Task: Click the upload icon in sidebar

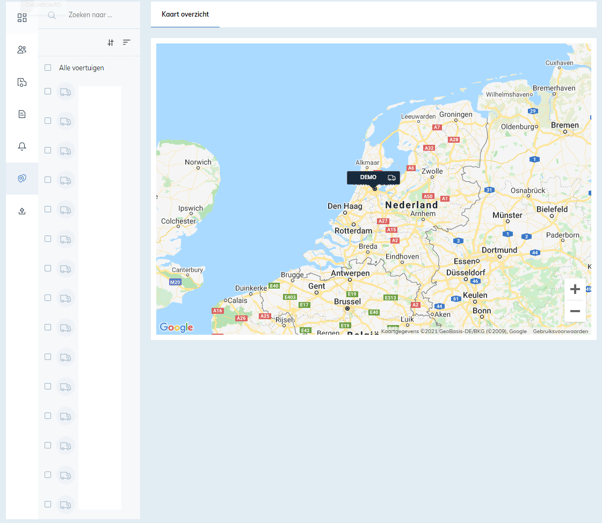Action: click(x=22, y=211)
